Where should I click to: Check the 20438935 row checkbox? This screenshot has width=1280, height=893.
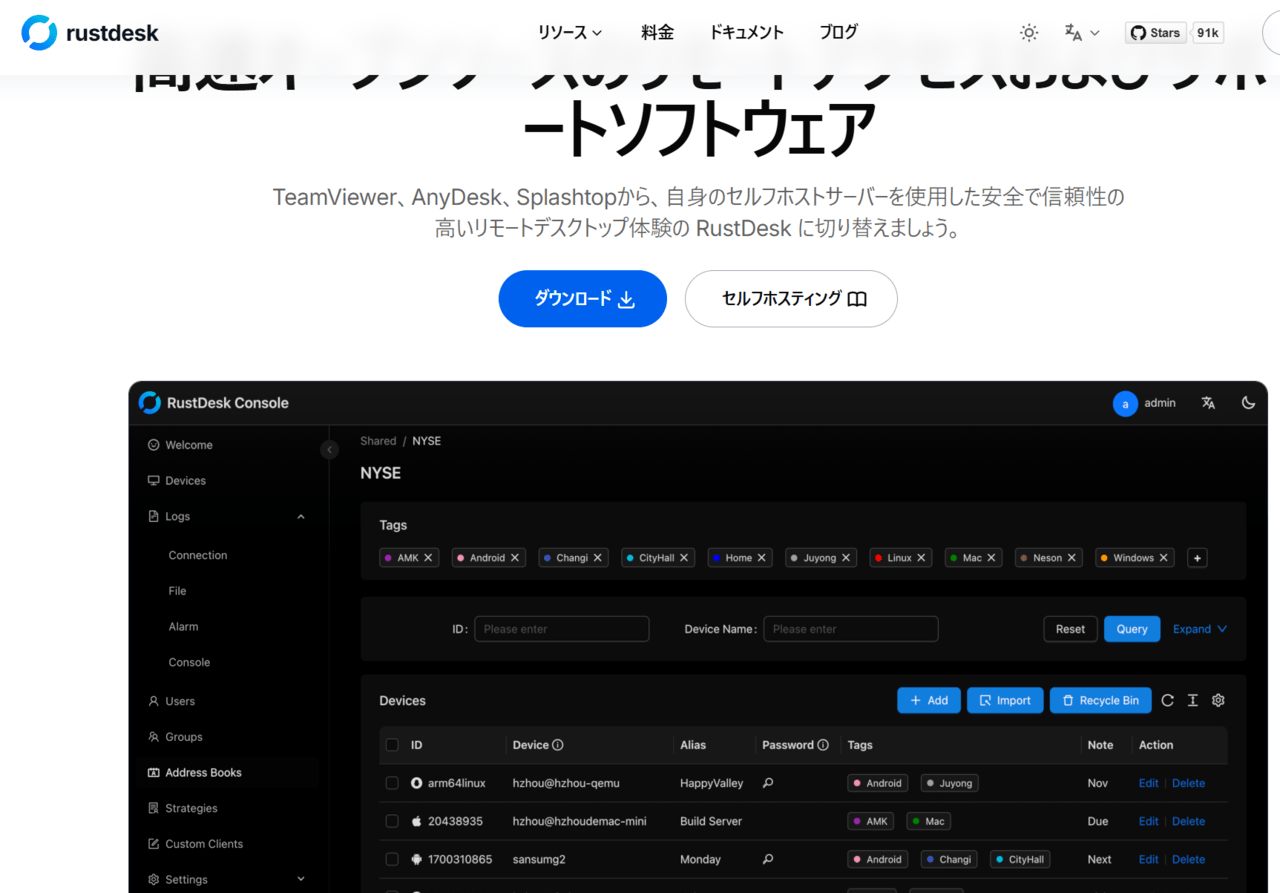392,821
